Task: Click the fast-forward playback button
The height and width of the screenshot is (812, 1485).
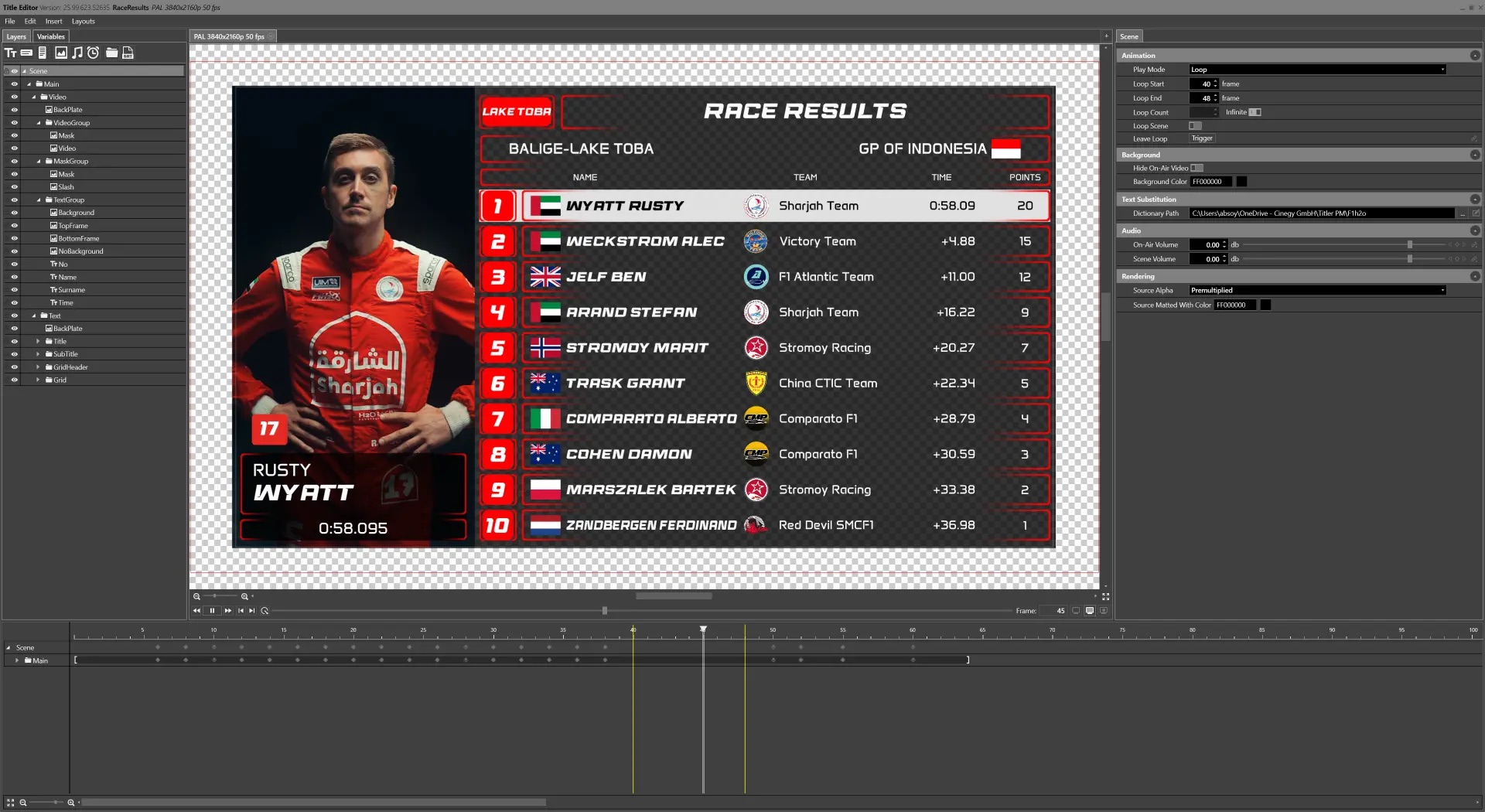Action: click(228, 611)
